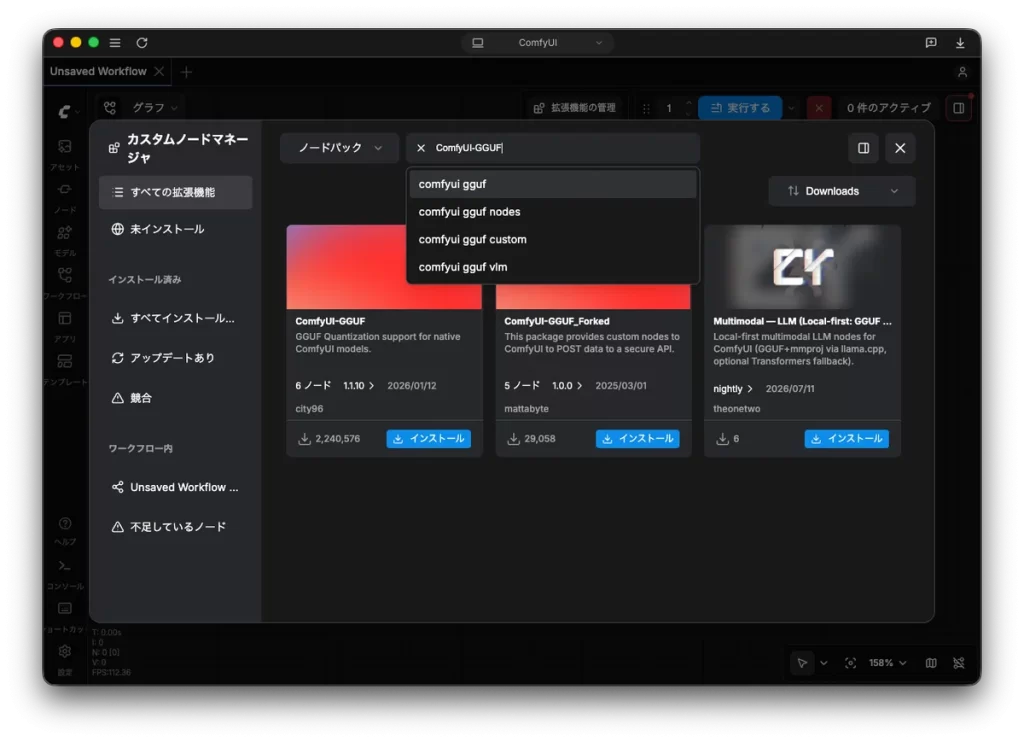Click the download icon at top right
Viewport: 1024px width, 742px height.
[x=960, y=42]
